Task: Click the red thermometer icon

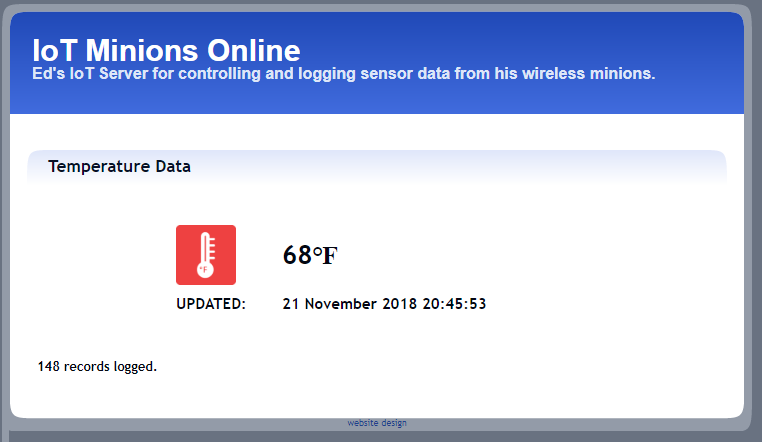Action: [x=206, y=255]
